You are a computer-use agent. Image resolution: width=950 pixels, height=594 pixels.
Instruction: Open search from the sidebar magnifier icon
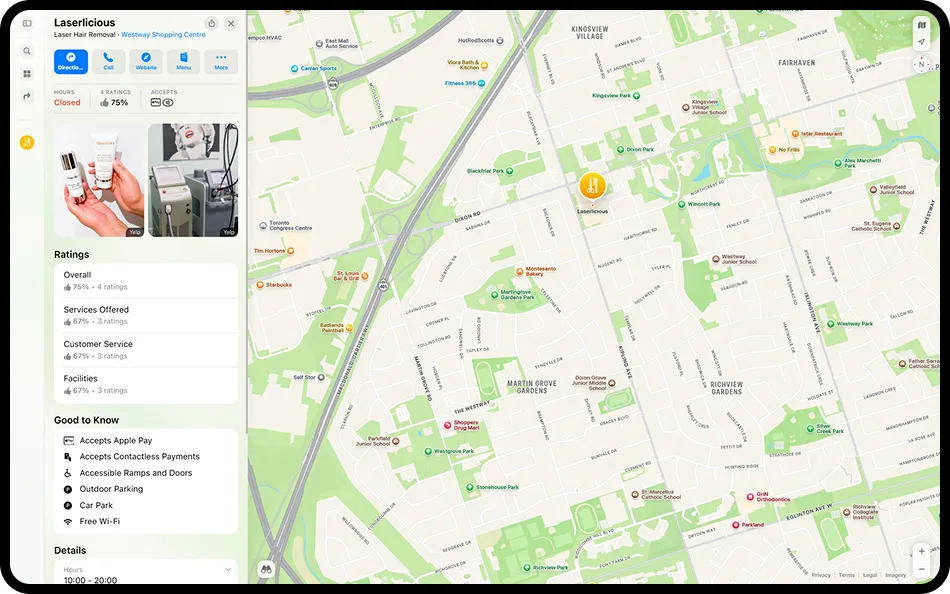27,52
